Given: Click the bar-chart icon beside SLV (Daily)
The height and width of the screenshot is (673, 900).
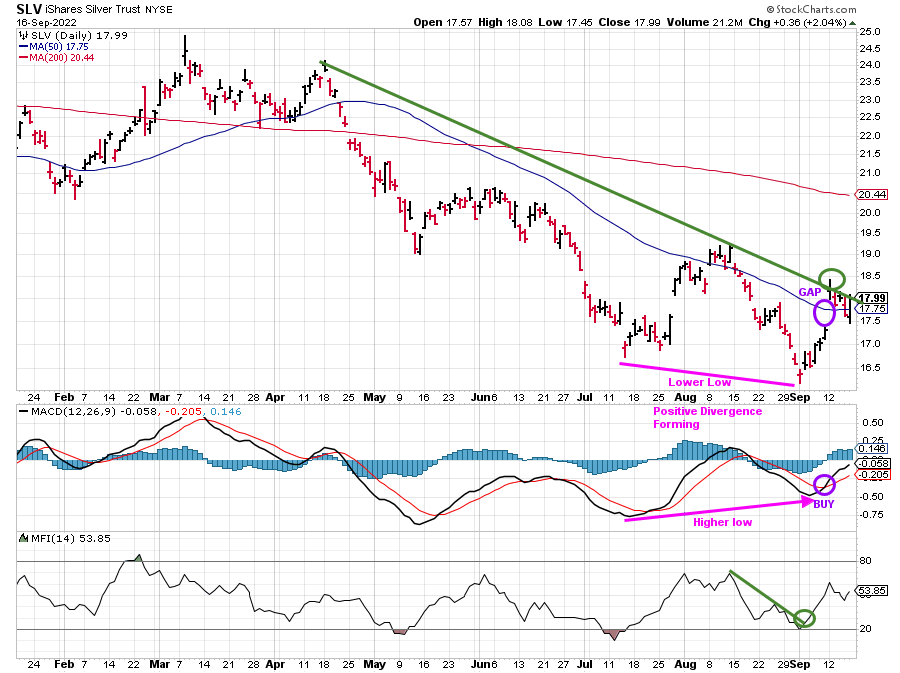Looking at the screenshot, I should point(24,35).
